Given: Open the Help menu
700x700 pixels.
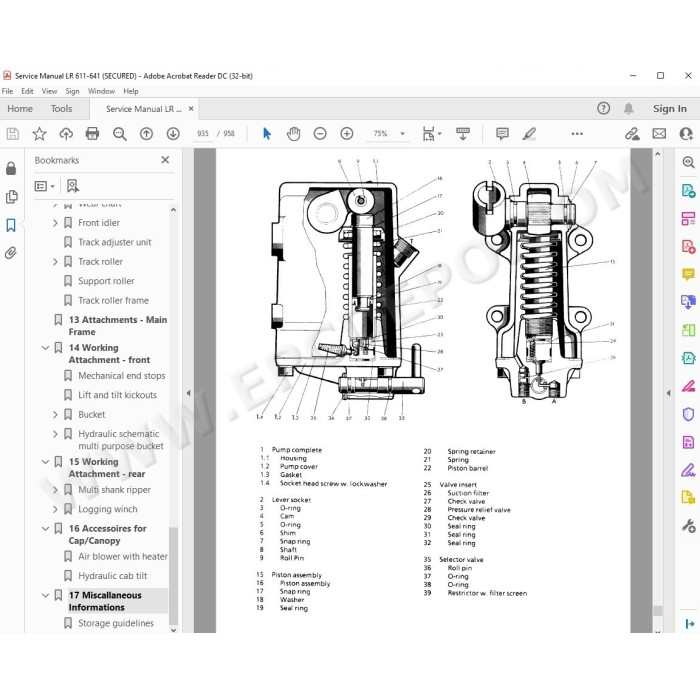Looking at the screenshot, I should click(131, 91).
